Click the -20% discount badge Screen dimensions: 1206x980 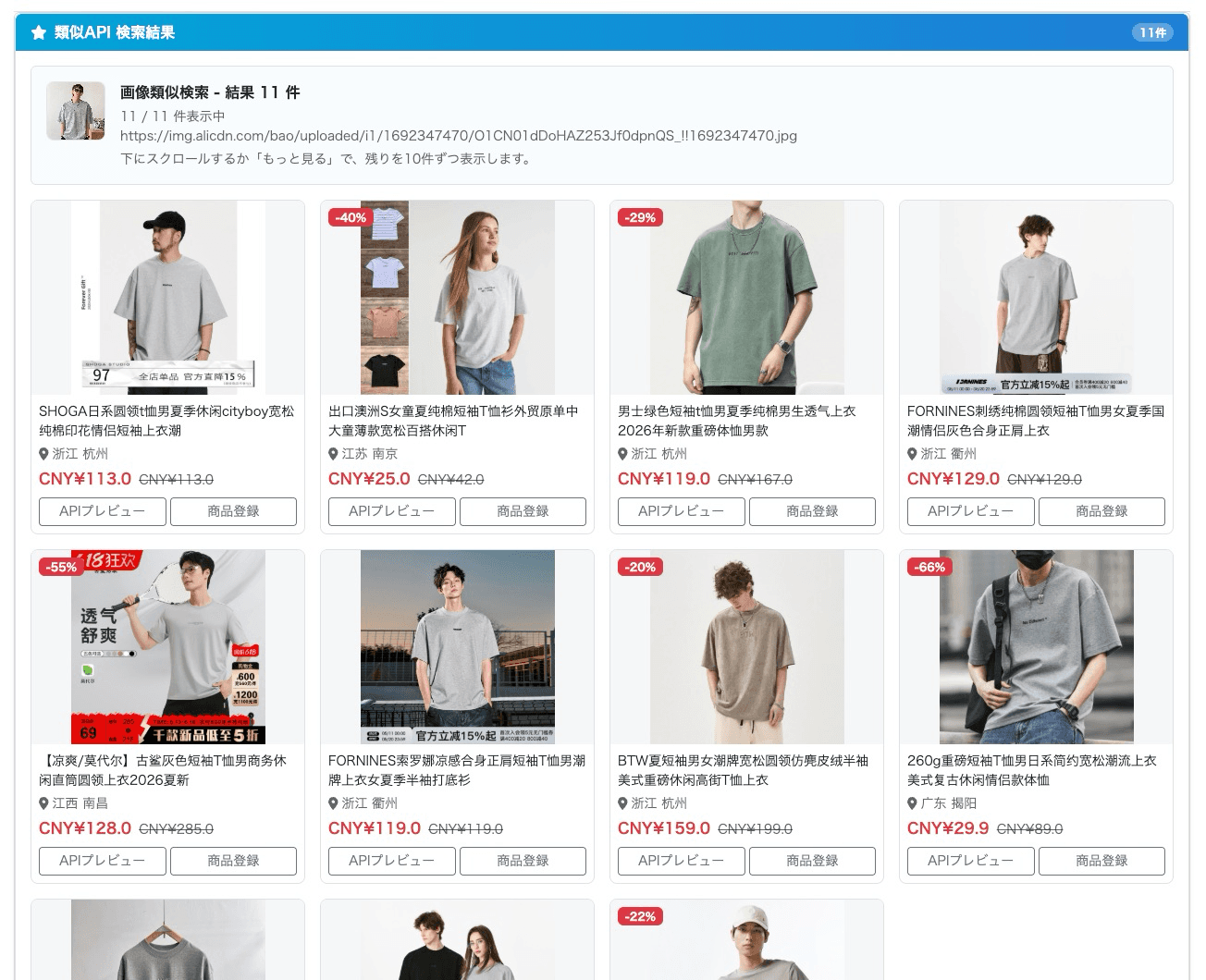click(640, 567)
